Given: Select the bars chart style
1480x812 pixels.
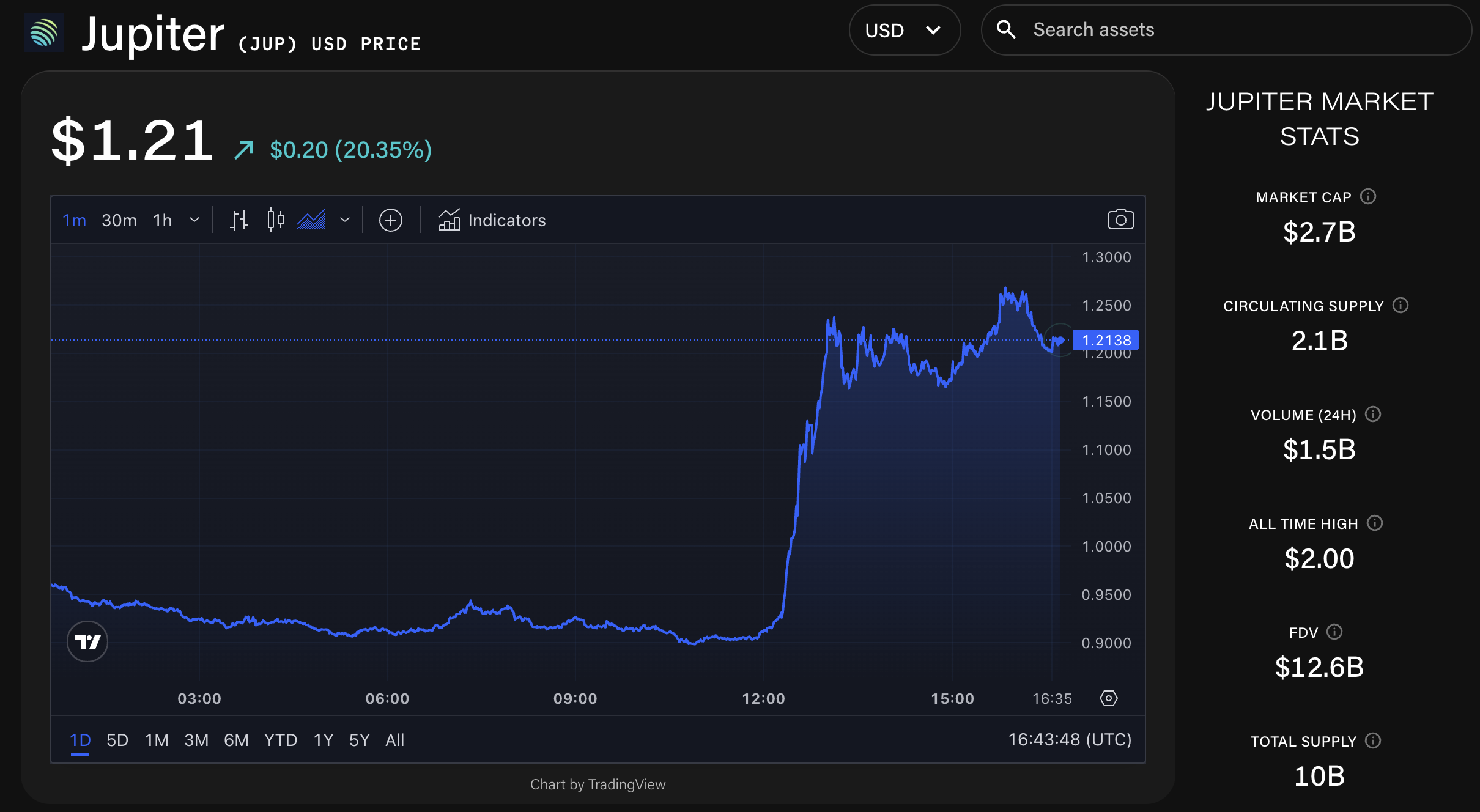Looking at the screenshot, I should 239,220.
